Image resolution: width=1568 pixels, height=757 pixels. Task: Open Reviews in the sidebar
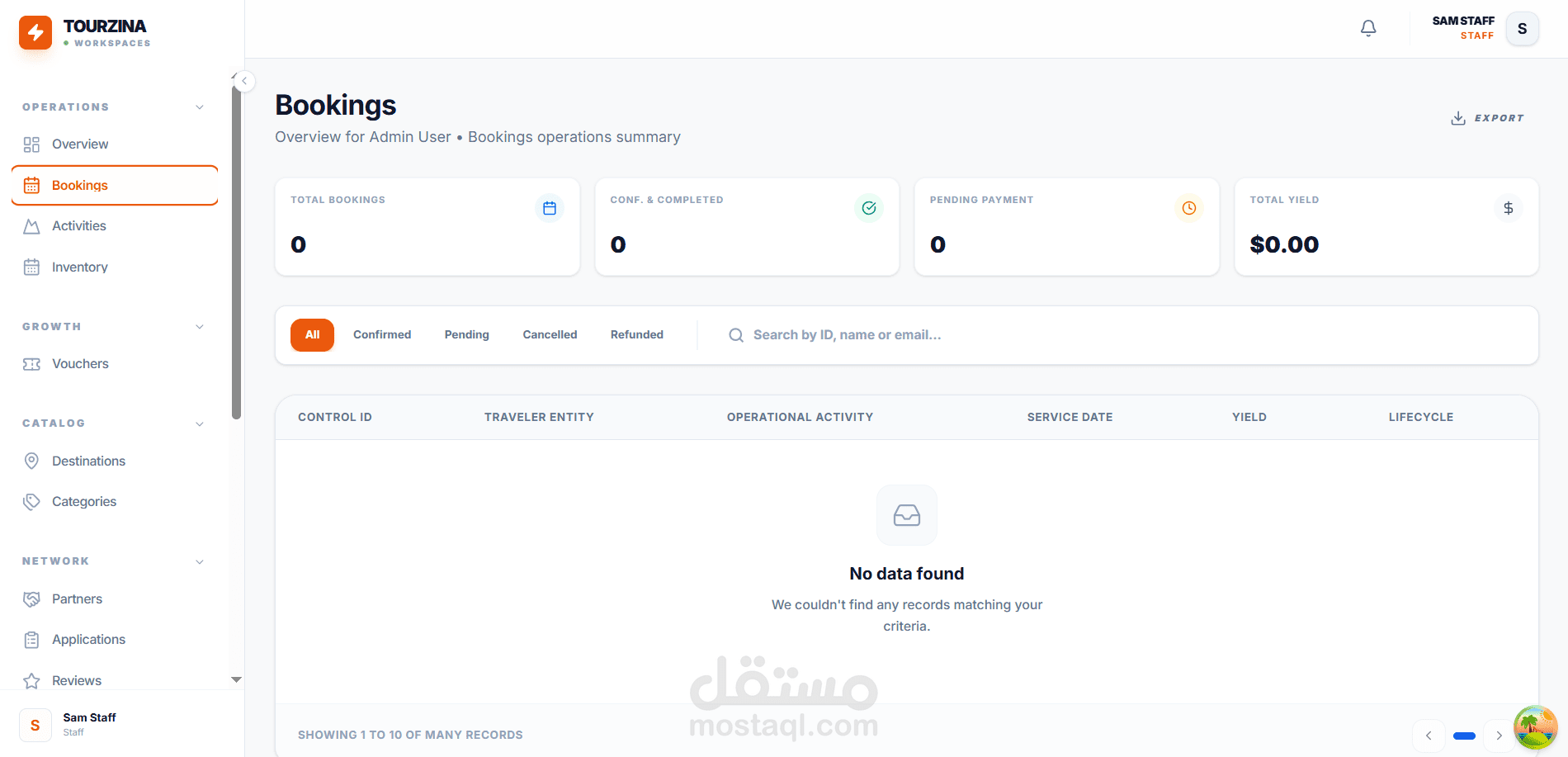115,681
